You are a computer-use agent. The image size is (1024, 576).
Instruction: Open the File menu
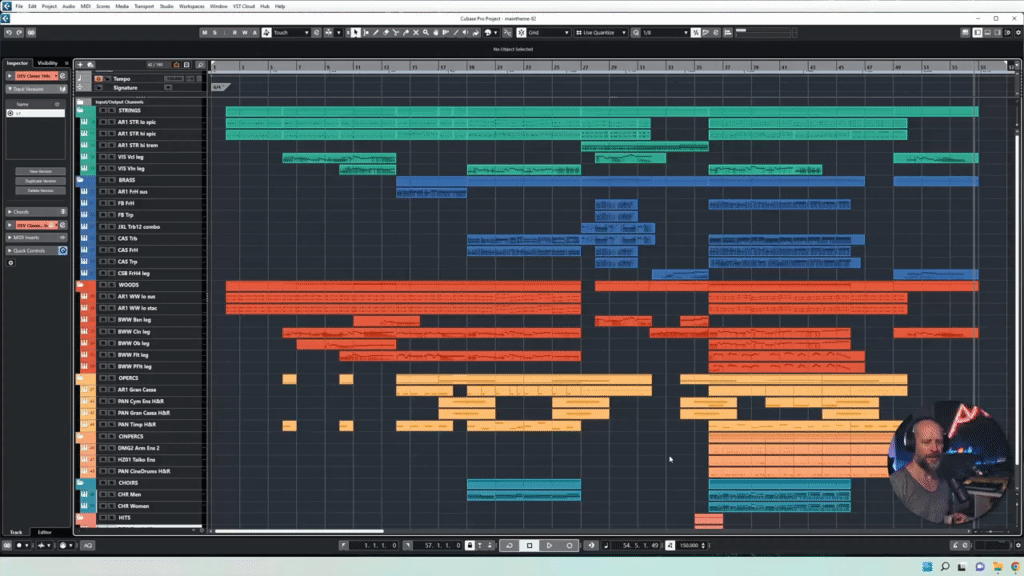click(19, 6)
